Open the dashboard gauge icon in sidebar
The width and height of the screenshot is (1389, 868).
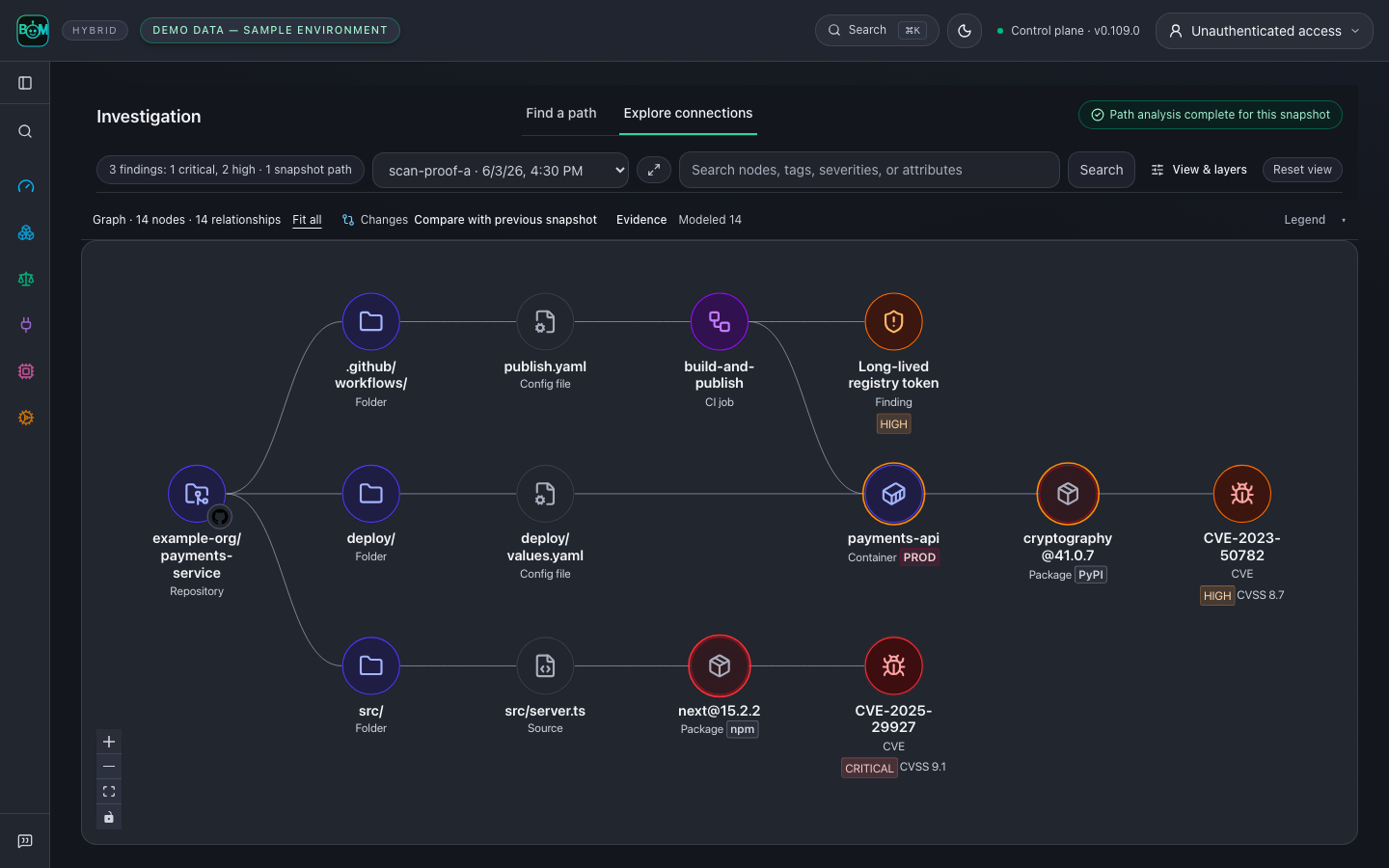coord(26,186)
